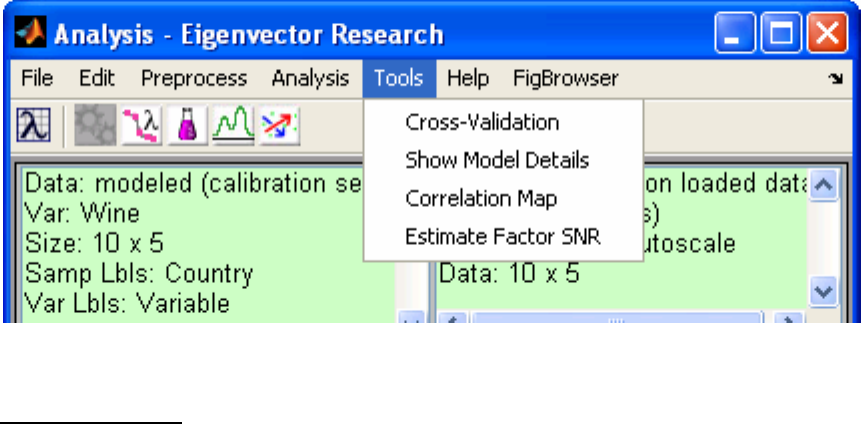Open the green peaks loadings plot icon
The width and height of the screenshot is (861, 424).
point(233,125)
